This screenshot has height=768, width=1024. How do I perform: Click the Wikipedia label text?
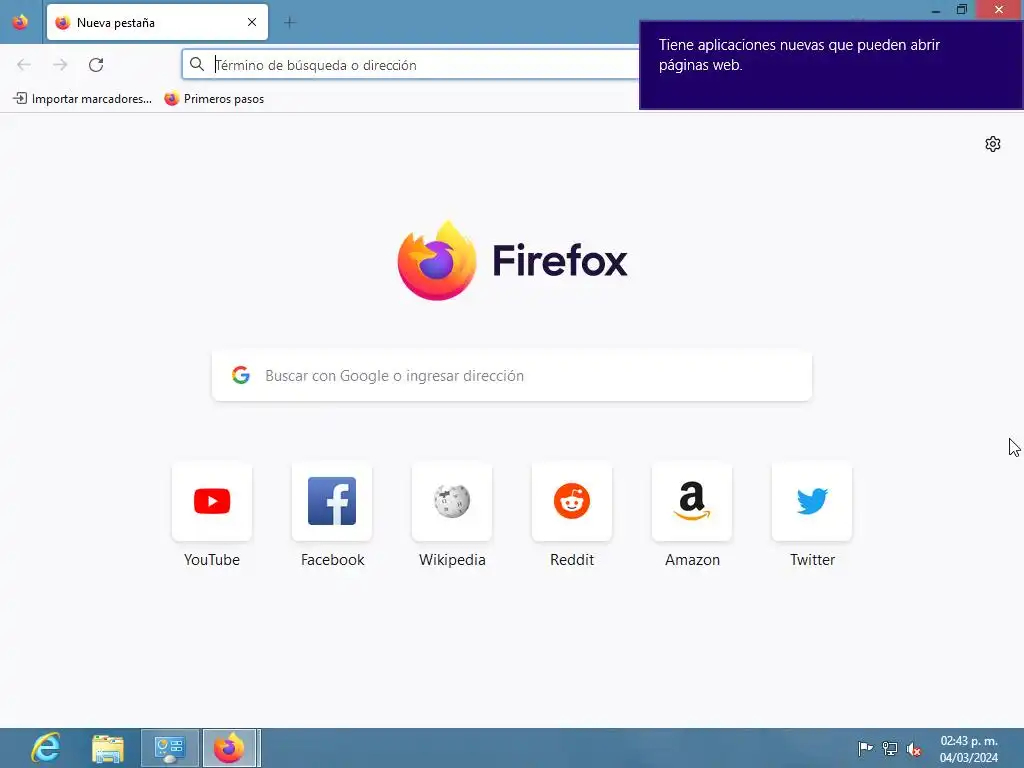(x=452, y=560)
